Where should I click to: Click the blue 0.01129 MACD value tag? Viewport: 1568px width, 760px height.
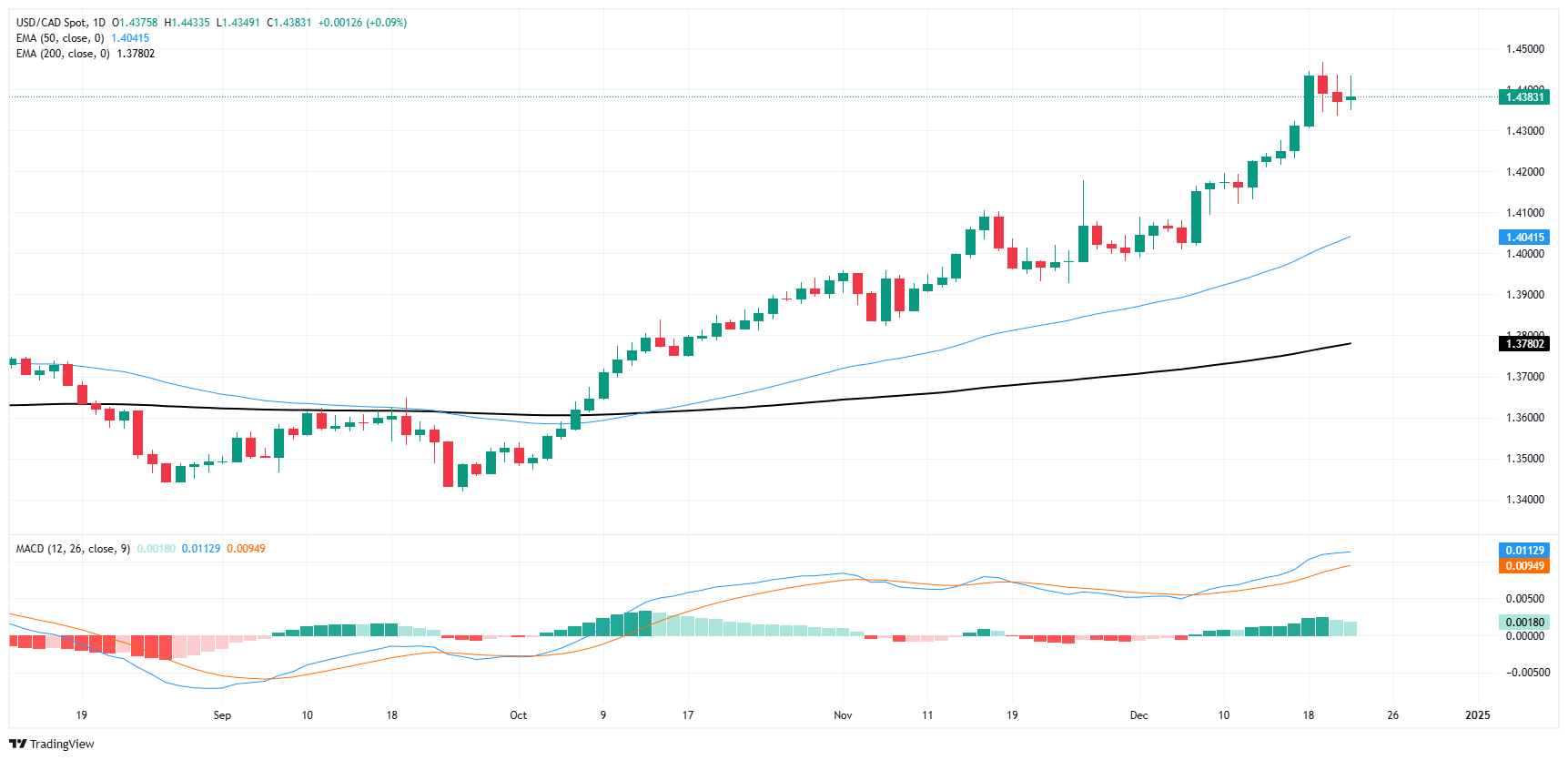pyautogui.click(x=1523, y=551)
